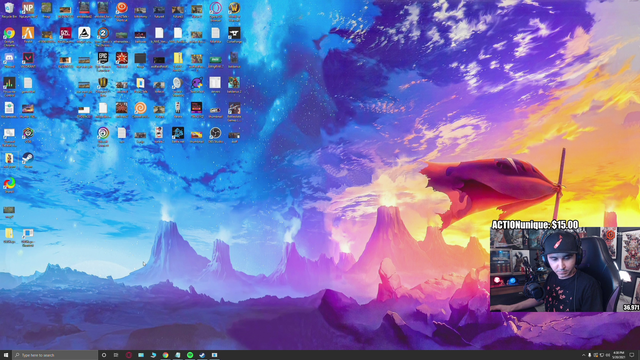The height and width of the screenshot is (360, 640).
Task: Open the notification action center
Action: (x=632, y=355)
